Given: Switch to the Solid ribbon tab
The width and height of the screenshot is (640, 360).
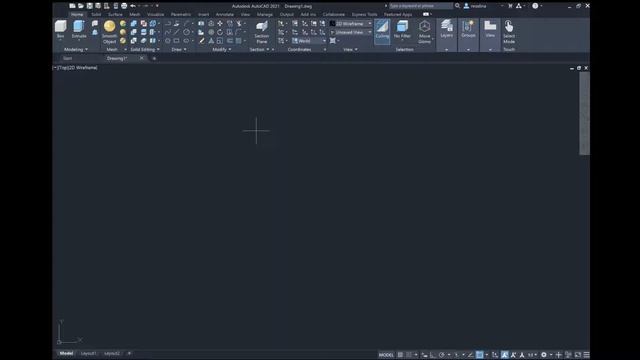Looking at the screenshot, I should click(96, 14).
